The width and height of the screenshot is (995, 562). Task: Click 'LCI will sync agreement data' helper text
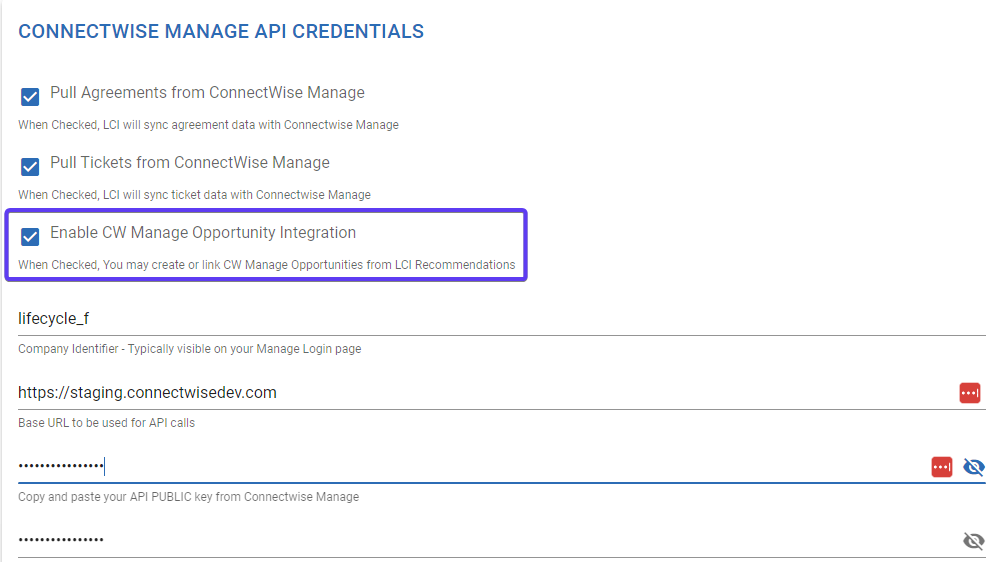pos(208,125)
